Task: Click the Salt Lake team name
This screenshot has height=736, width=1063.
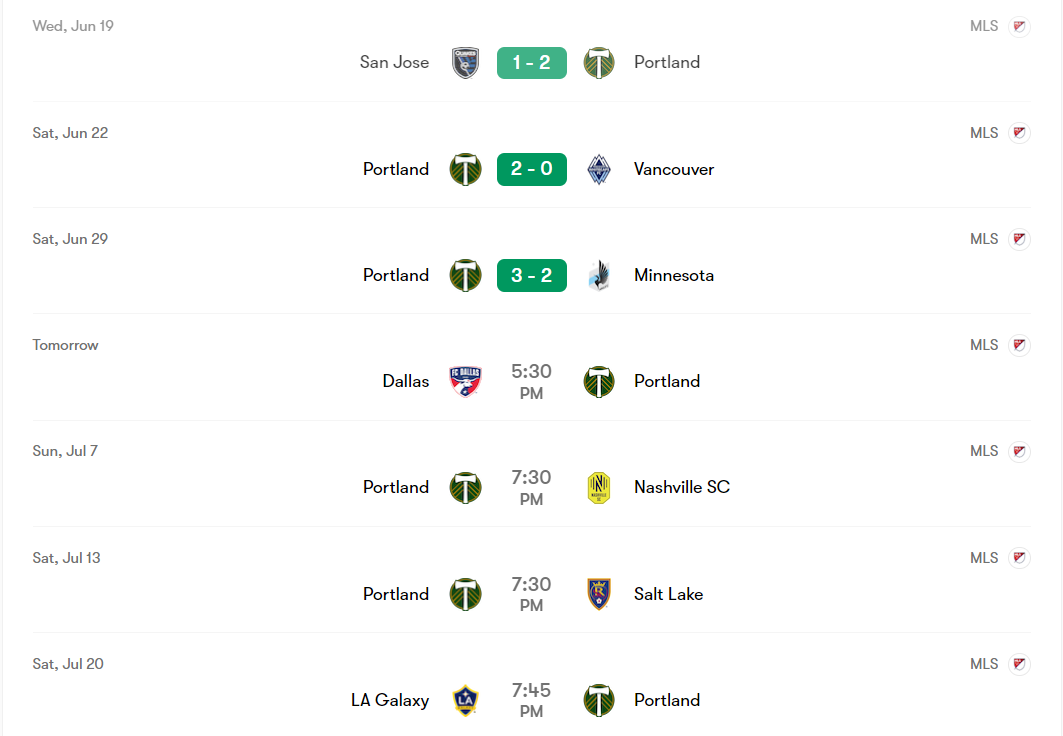Action: [x=668, y=594]
